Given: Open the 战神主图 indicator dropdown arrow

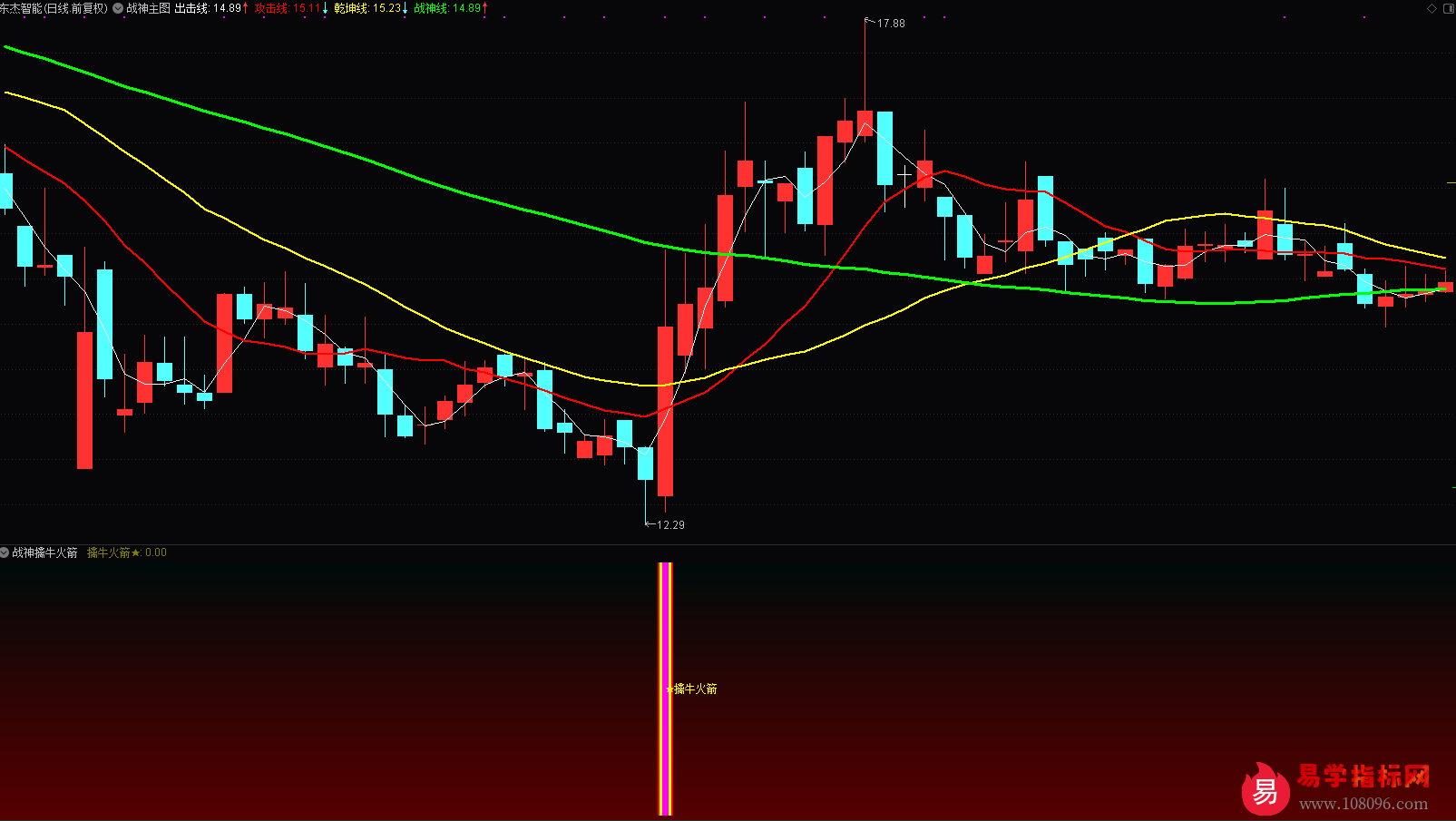Looking at the screenshot, I should click(118, 8).
